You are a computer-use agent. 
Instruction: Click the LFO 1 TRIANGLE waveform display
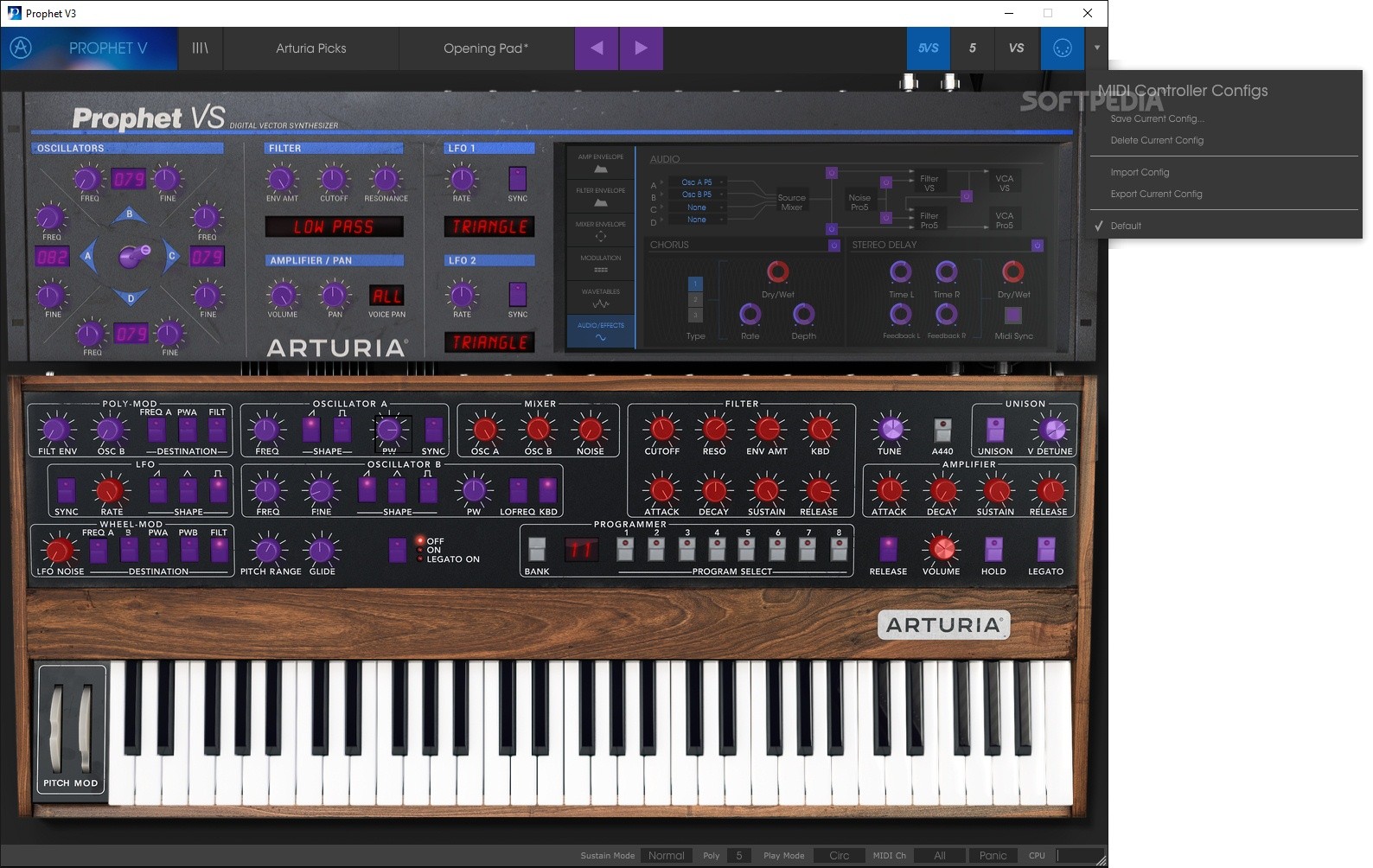pyautogui.click(x=489, y=227)
